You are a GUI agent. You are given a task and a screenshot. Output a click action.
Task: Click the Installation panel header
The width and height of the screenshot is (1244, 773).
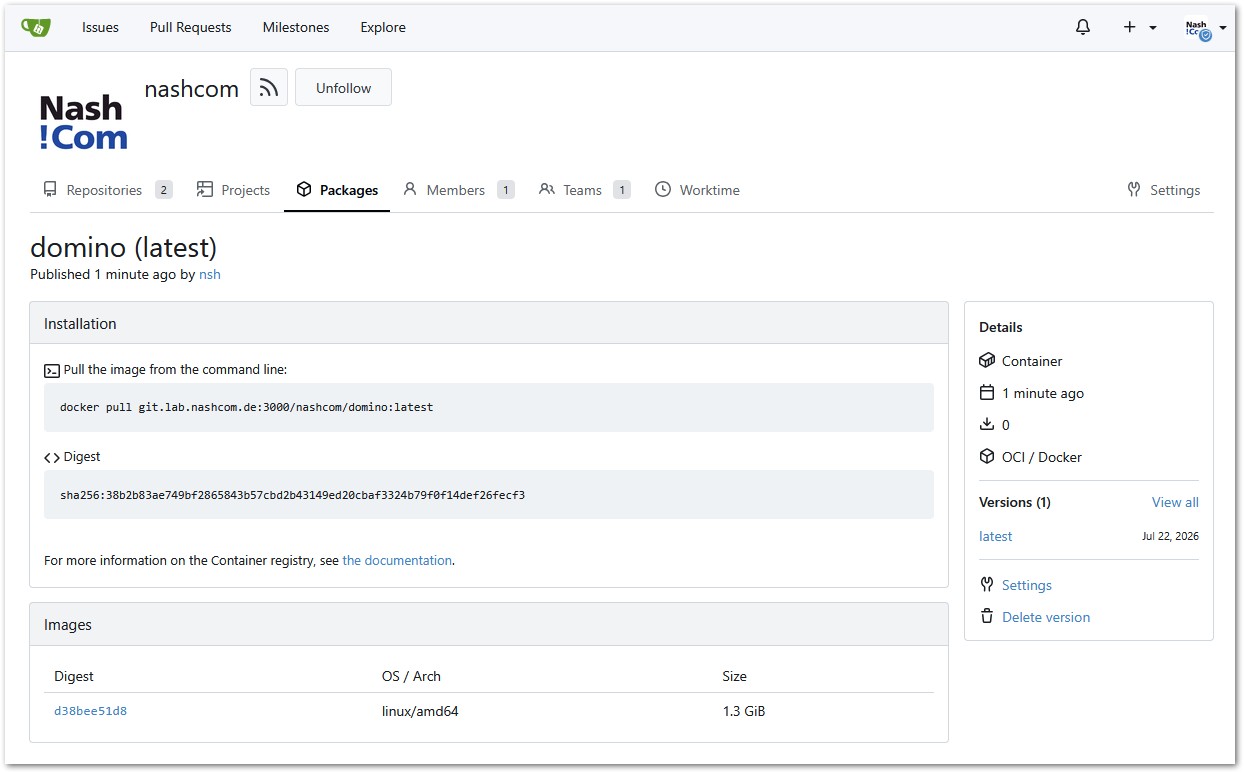(489, 323)
